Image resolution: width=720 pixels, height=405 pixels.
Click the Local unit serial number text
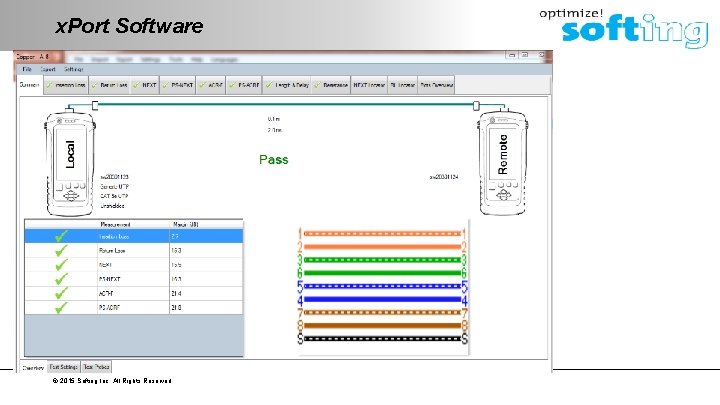[x=114, y=177]
